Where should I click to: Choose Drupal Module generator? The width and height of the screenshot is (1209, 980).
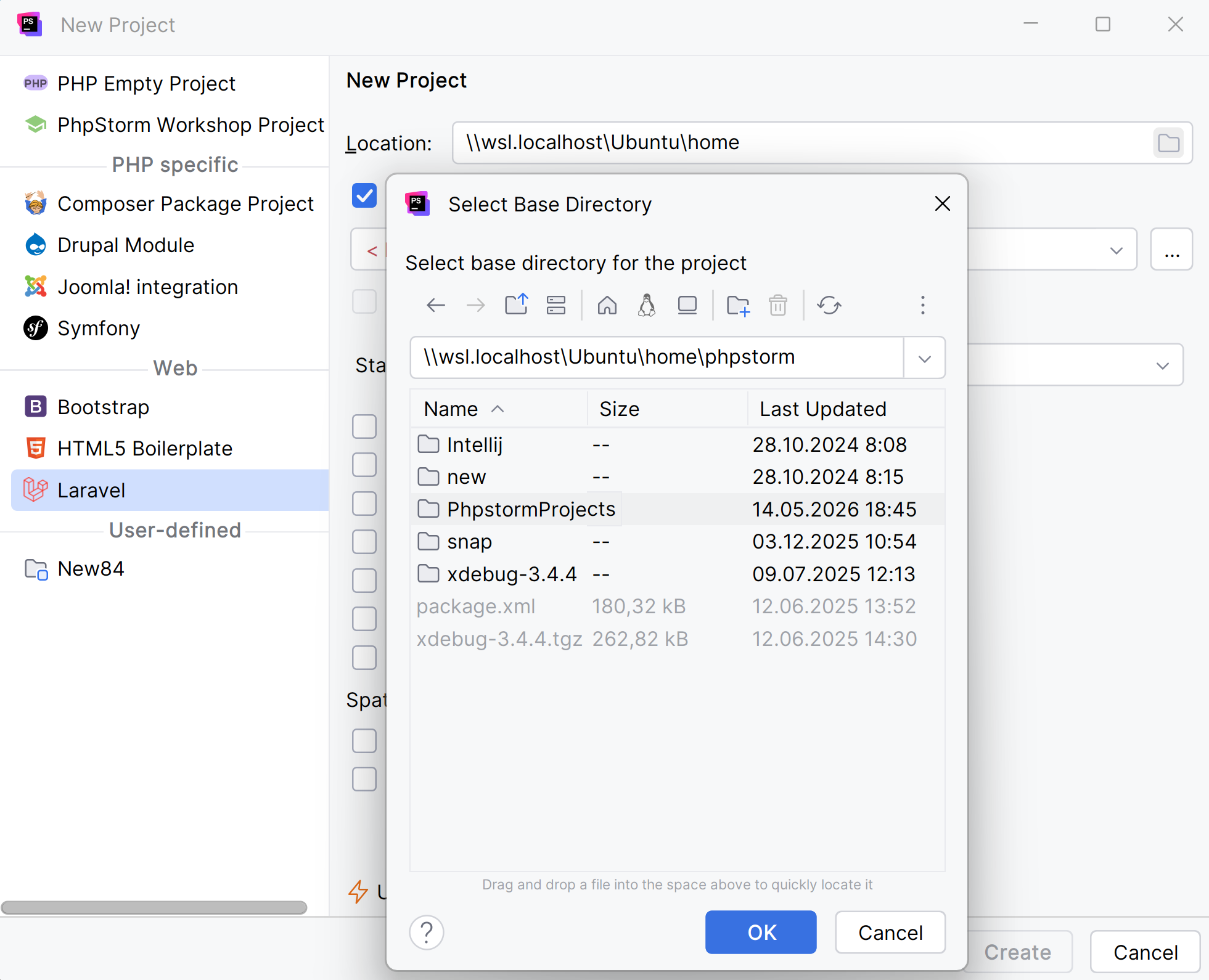coord(164,245)
